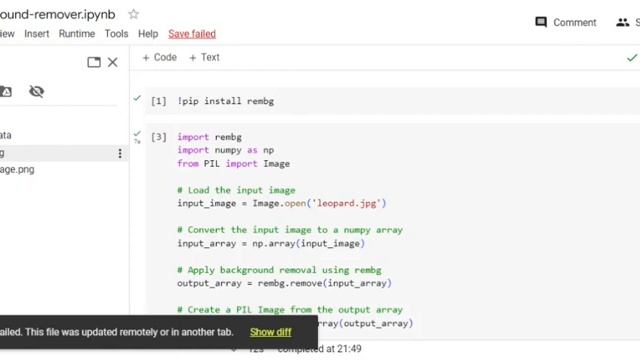Click the comment 'Load the input image'

pyautogui.click(x=236, y=190)
